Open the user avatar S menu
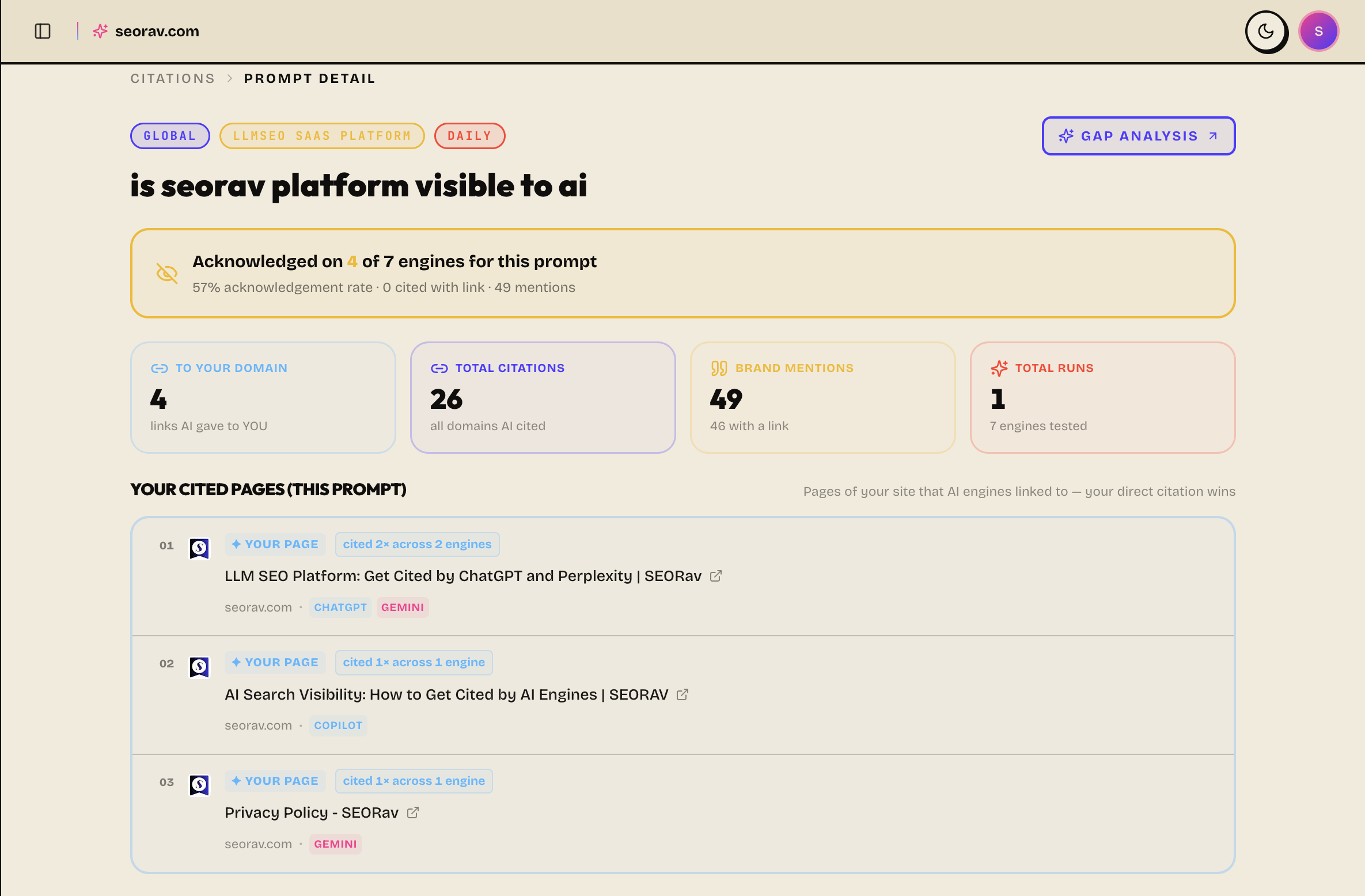 (x=1318, y=31)
